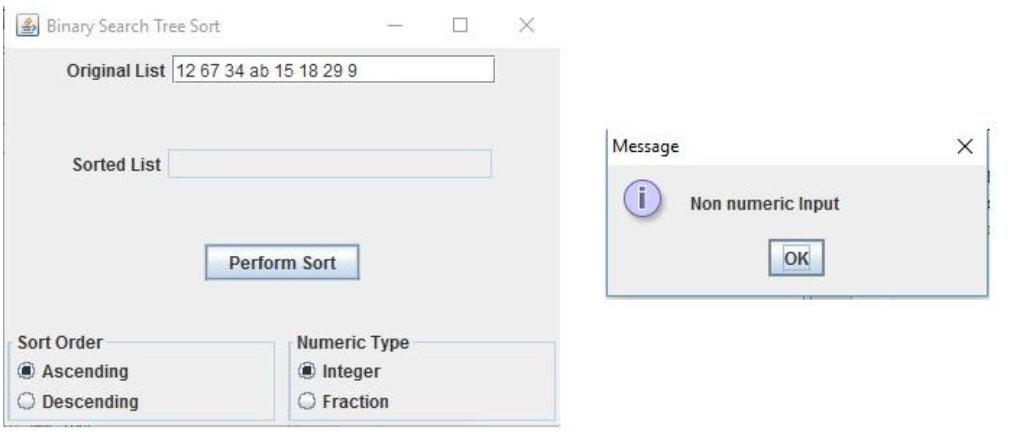Click the Sort Order group heading
The height and width of the screenshot is (443, 1024).
tap(60, 342)
